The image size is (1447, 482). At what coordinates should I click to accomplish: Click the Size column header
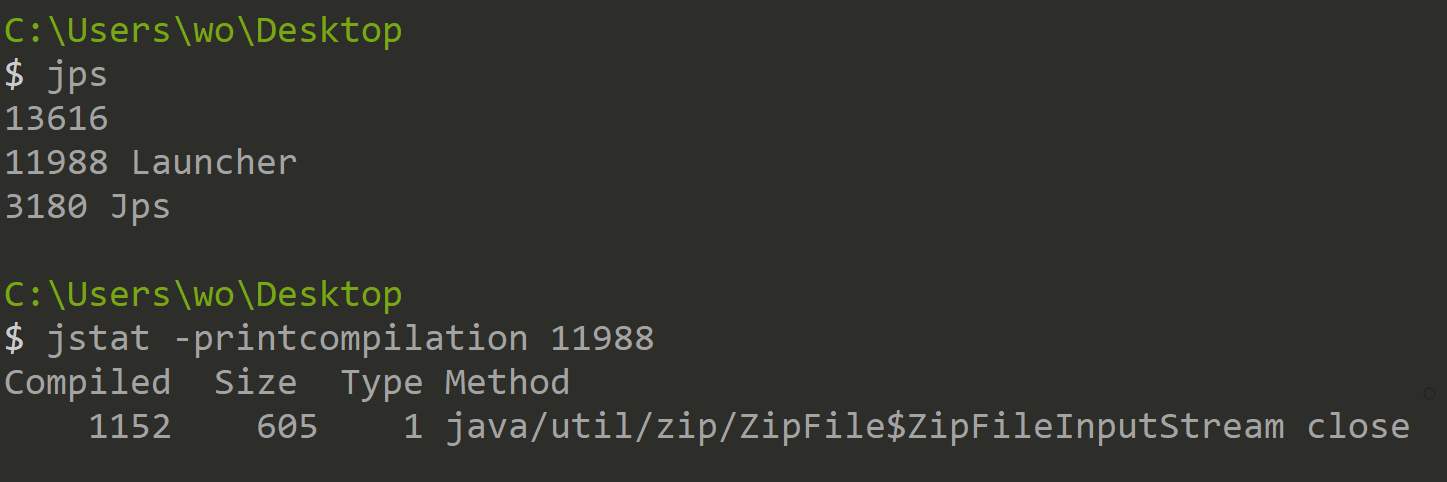pyautogui.click(x=256, y=383)
